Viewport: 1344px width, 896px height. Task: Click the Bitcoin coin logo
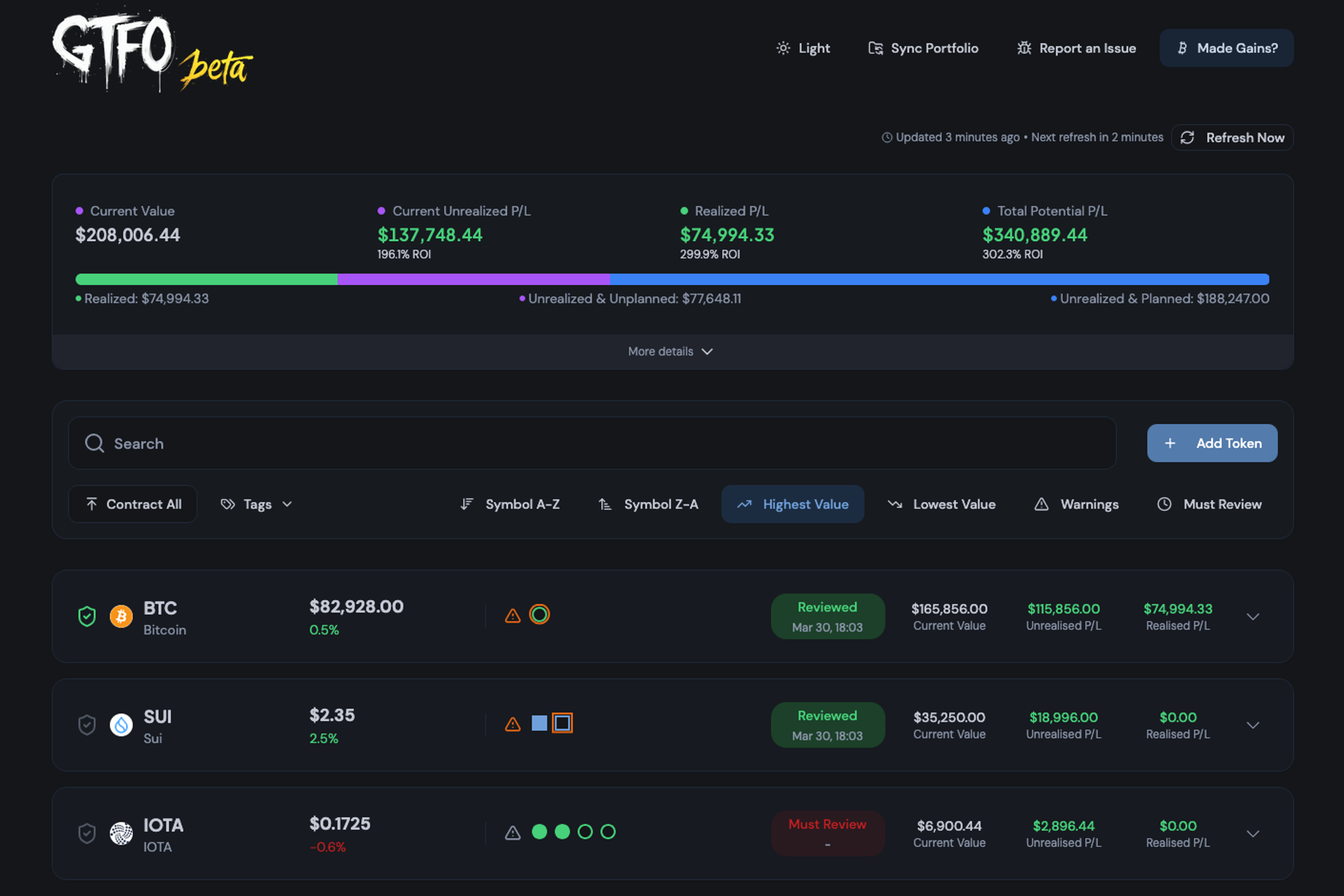coord(121,616)
